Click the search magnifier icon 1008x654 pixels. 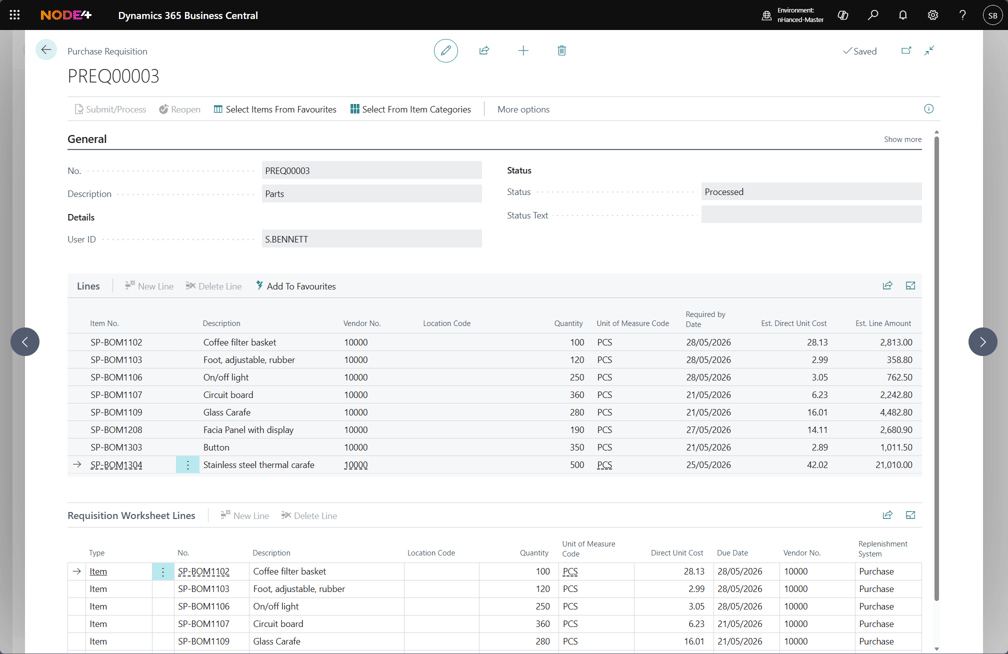point(873,15)
